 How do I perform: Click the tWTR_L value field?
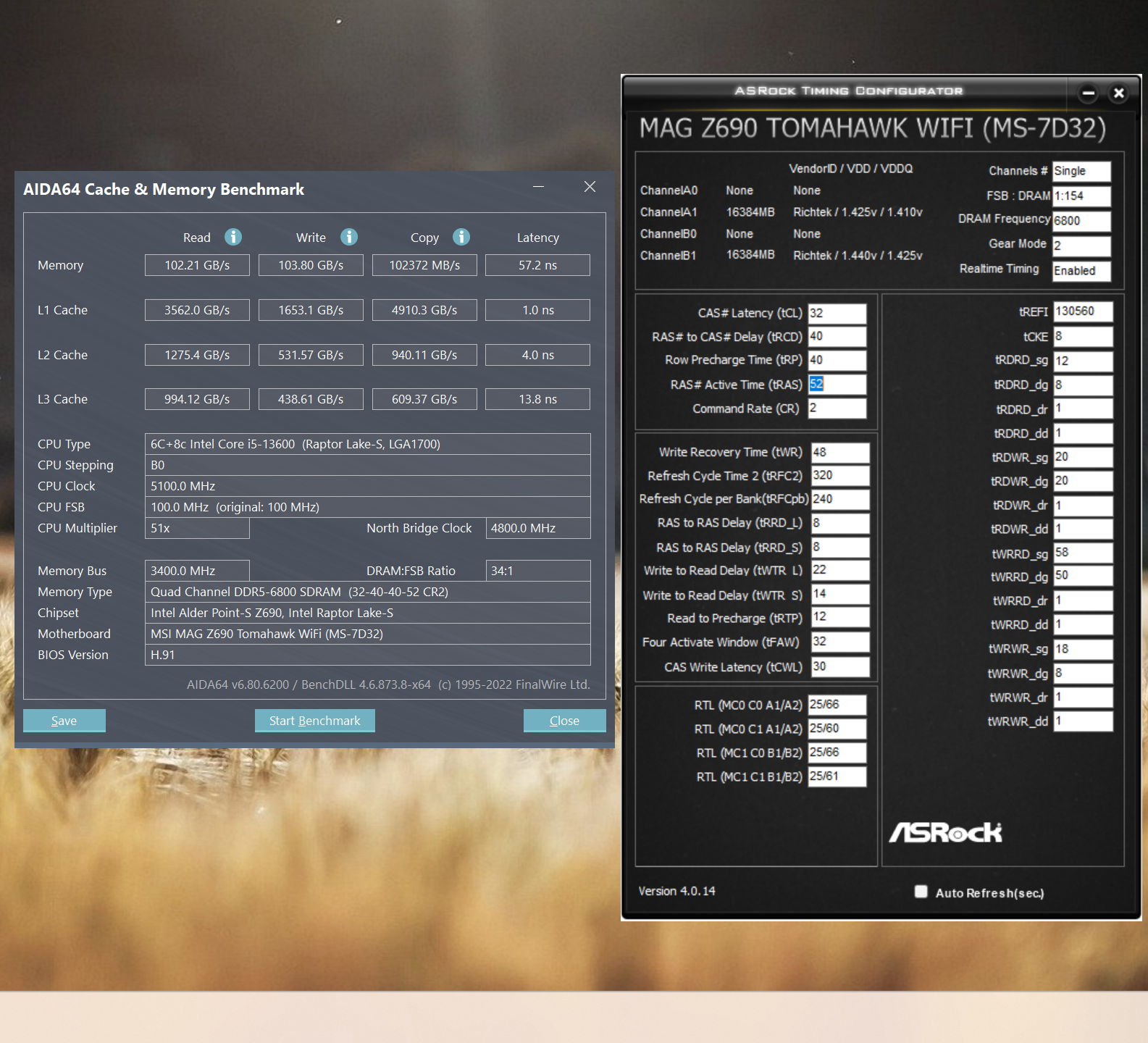click(840, 571)
